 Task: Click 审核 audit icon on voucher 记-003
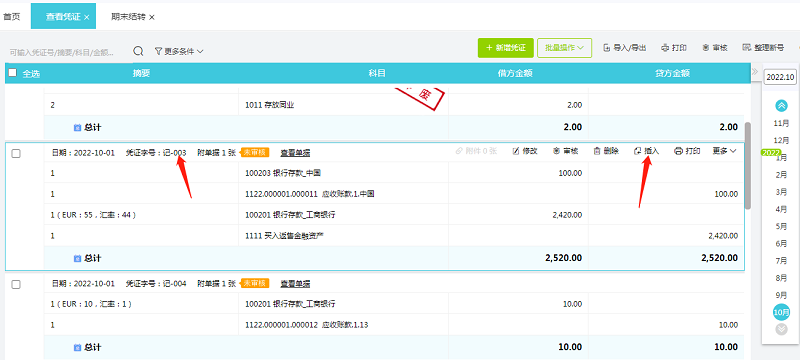[556, 151]
